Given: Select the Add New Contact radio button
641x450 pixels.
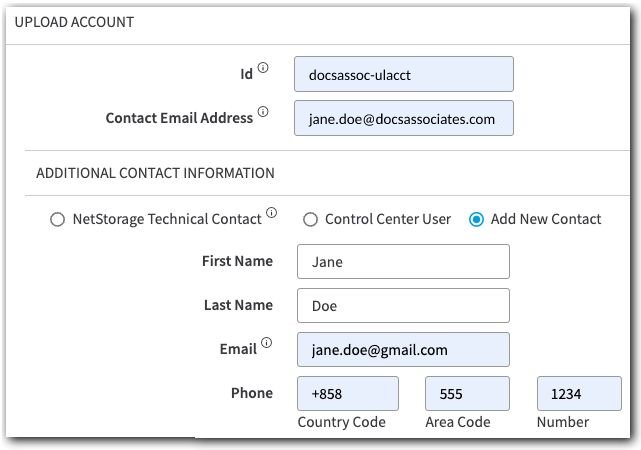Looking at the screenshot, I should tap(476, 219).
